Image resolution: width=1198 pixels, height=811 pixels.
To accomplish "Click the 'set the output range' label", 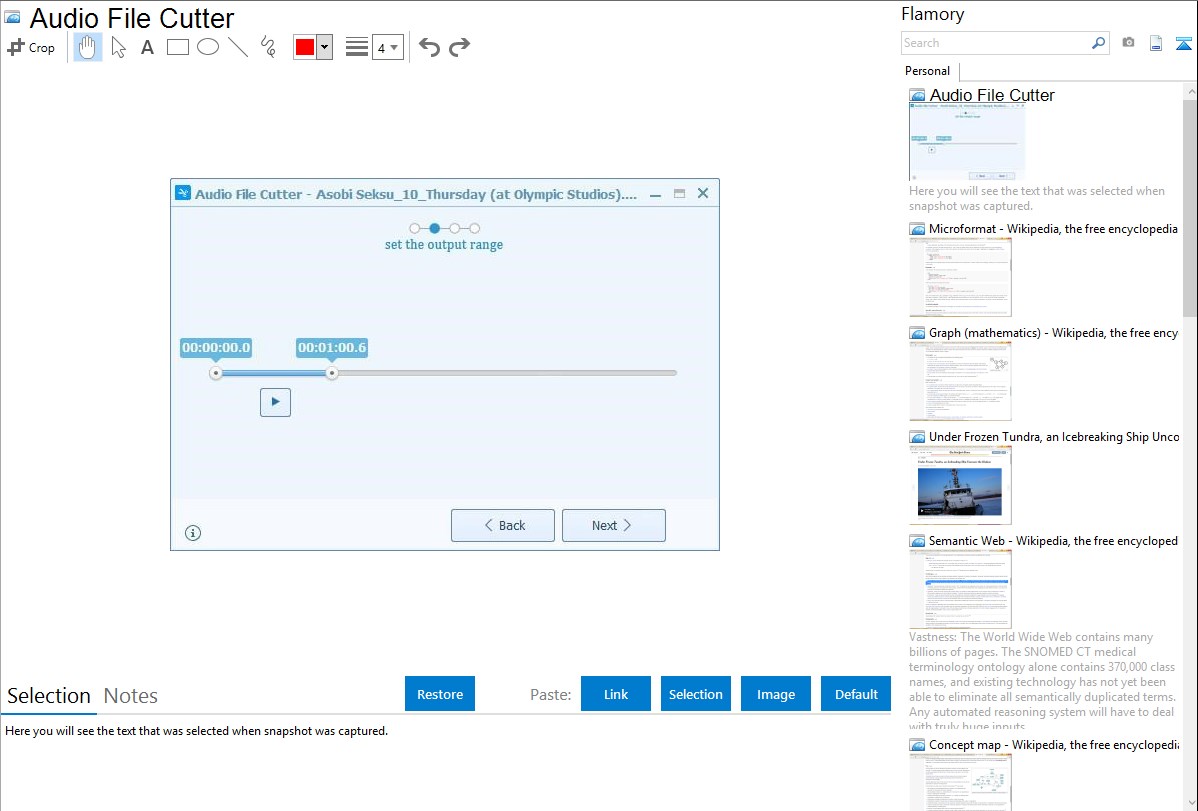I will (444, 245).
